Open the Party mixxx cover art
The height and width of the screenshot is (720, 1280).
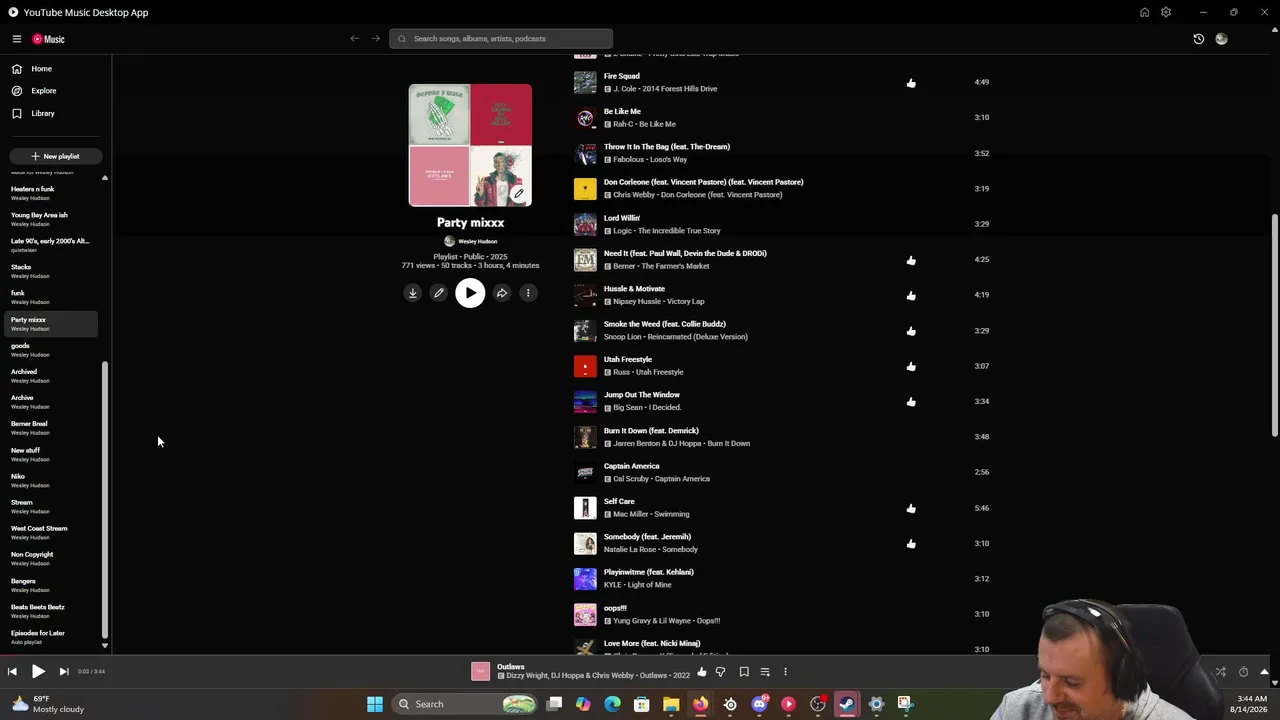[470, 145]
